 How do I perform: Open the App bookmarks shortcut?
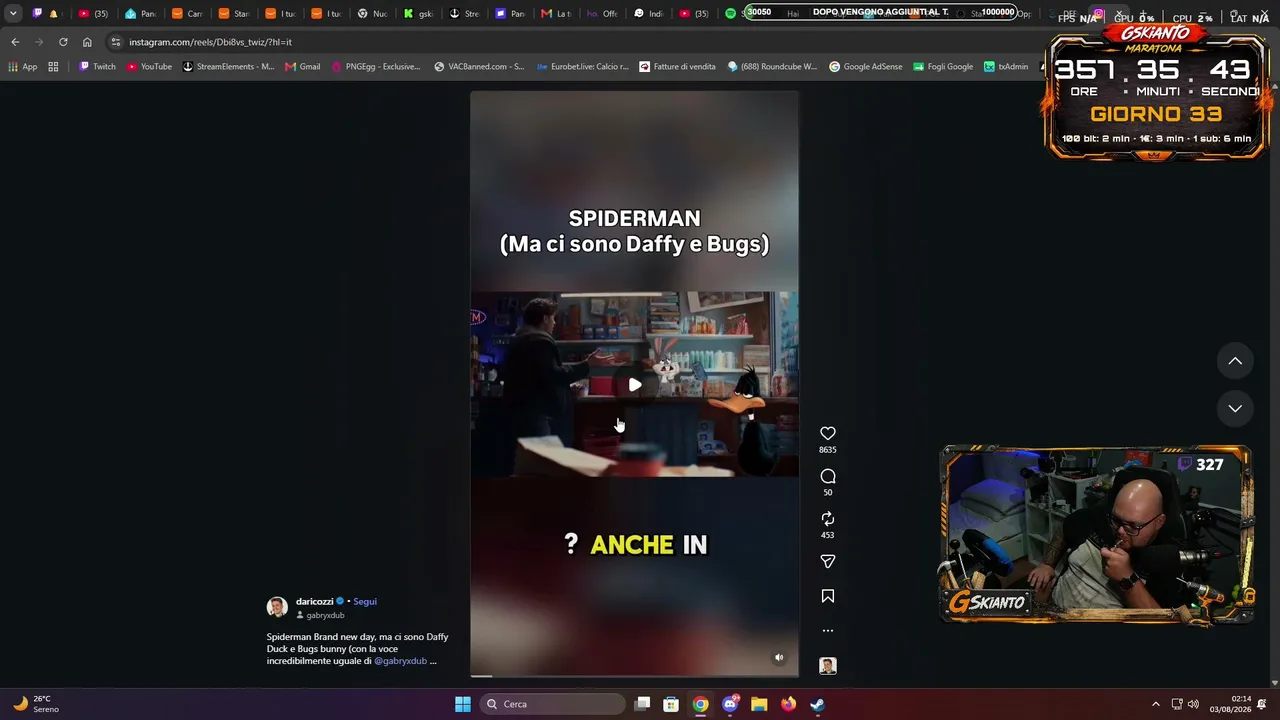click(22, 67)
